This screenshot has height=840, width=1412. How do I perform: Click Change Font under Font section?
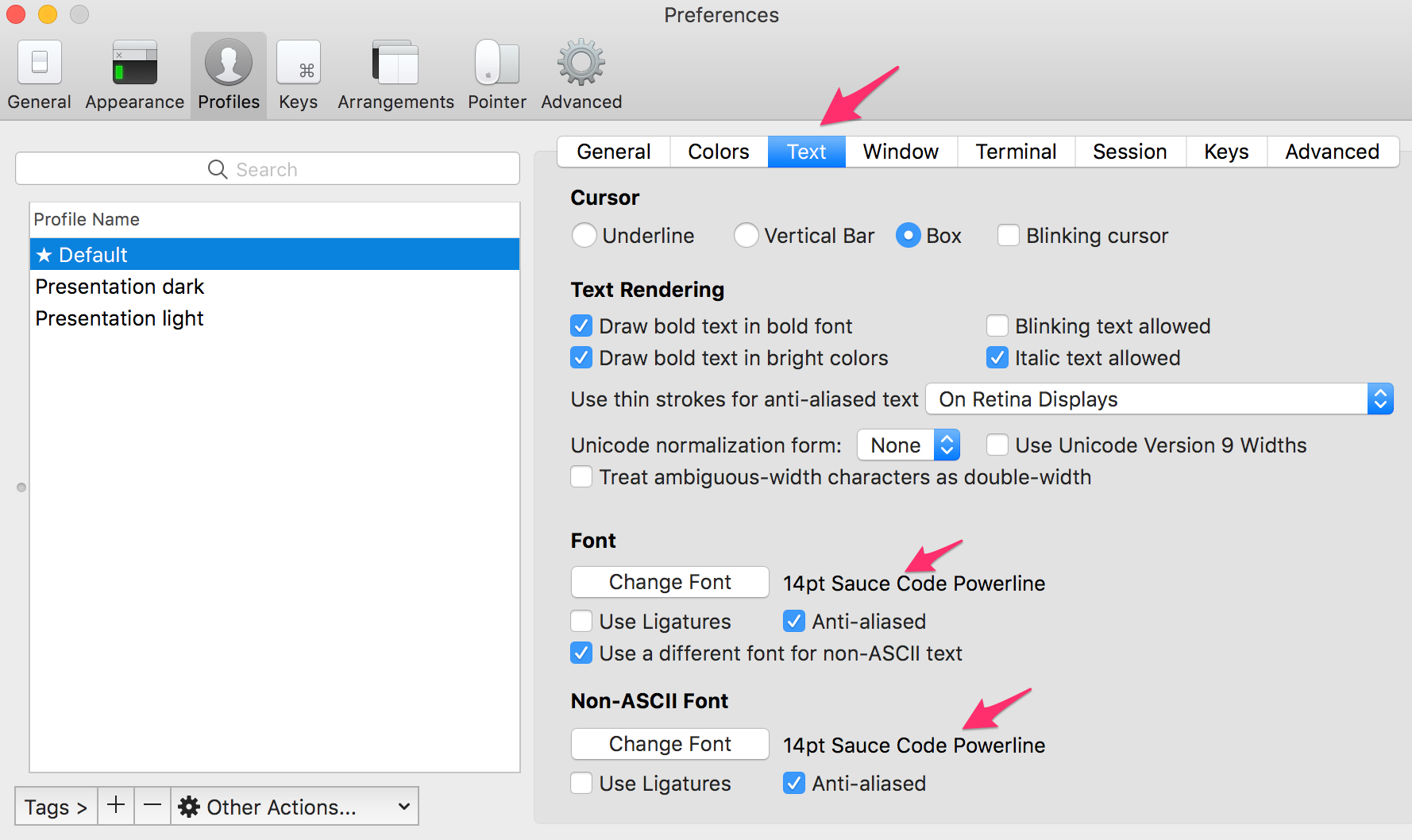669,582
